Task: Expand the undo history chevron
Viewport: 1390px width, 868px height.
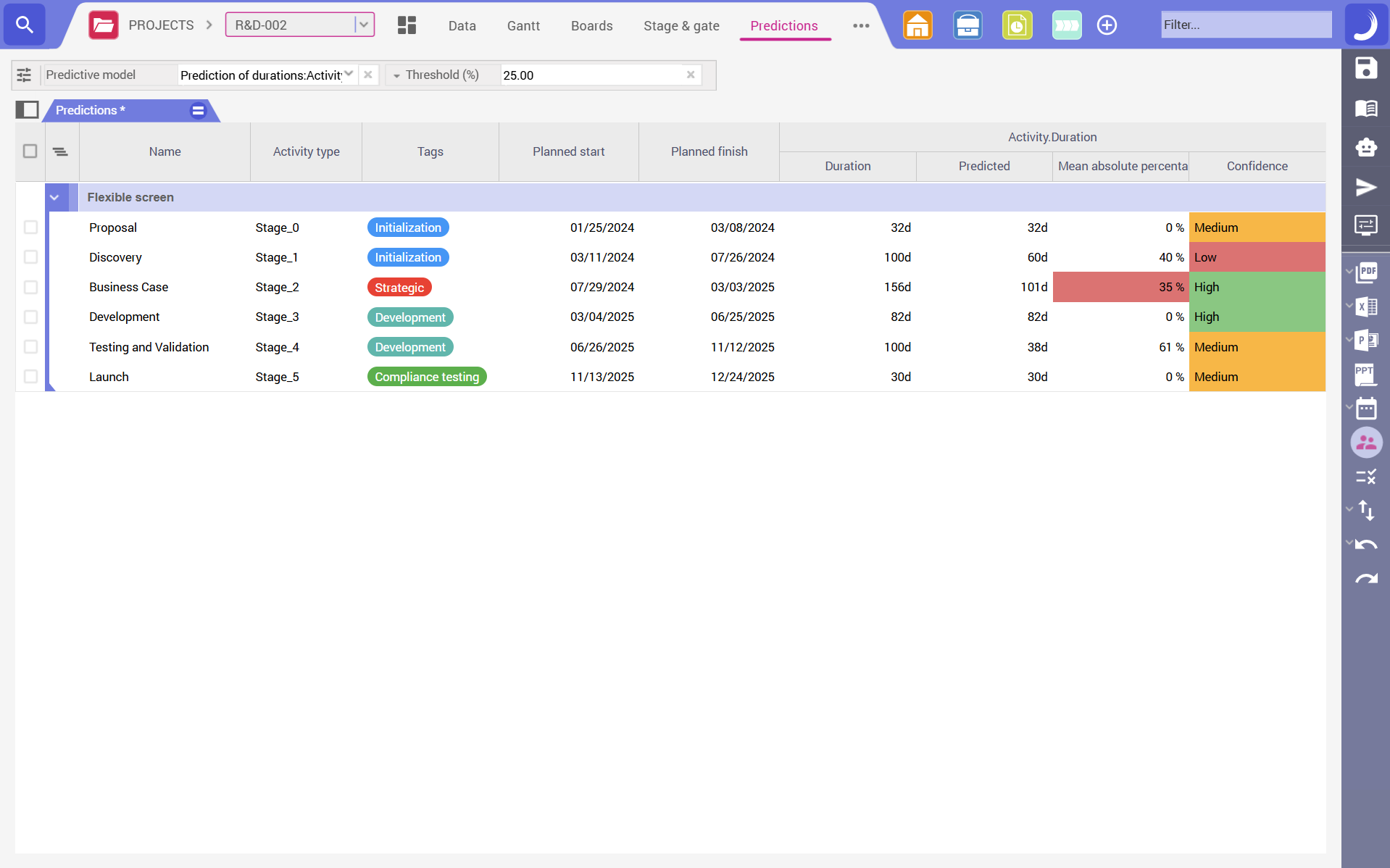Action: 1349,543
